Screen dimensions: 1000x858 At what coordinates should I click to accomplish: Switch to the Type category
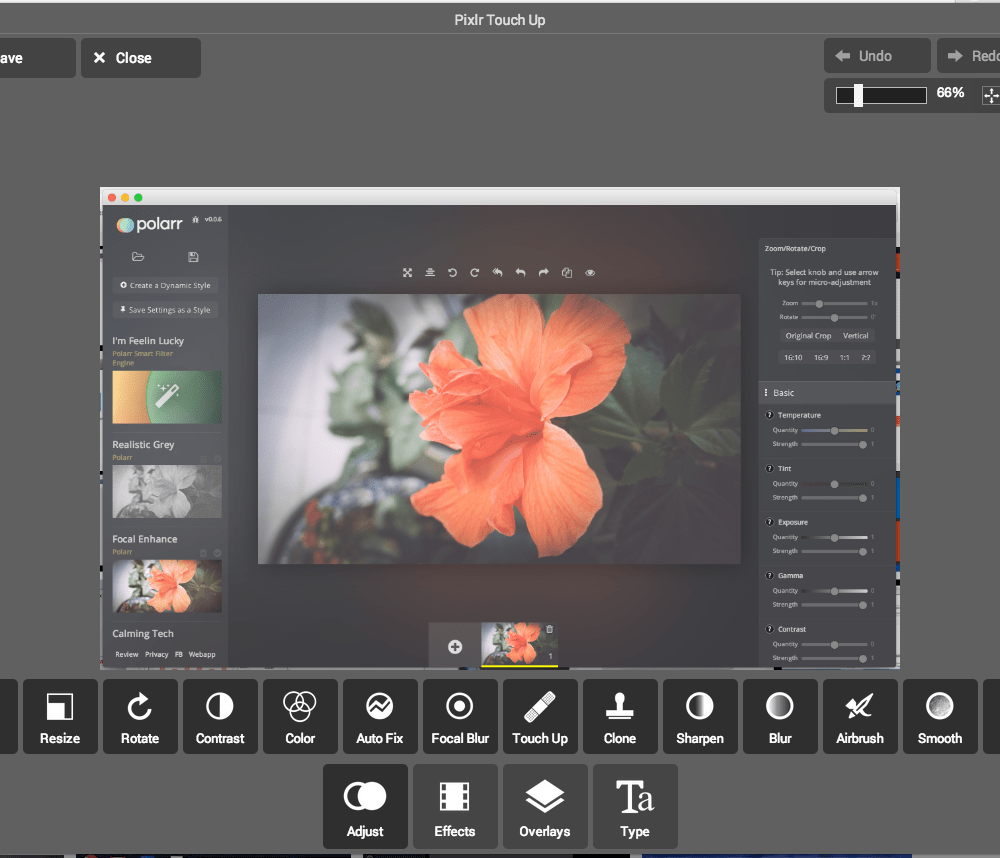(635, 806)
